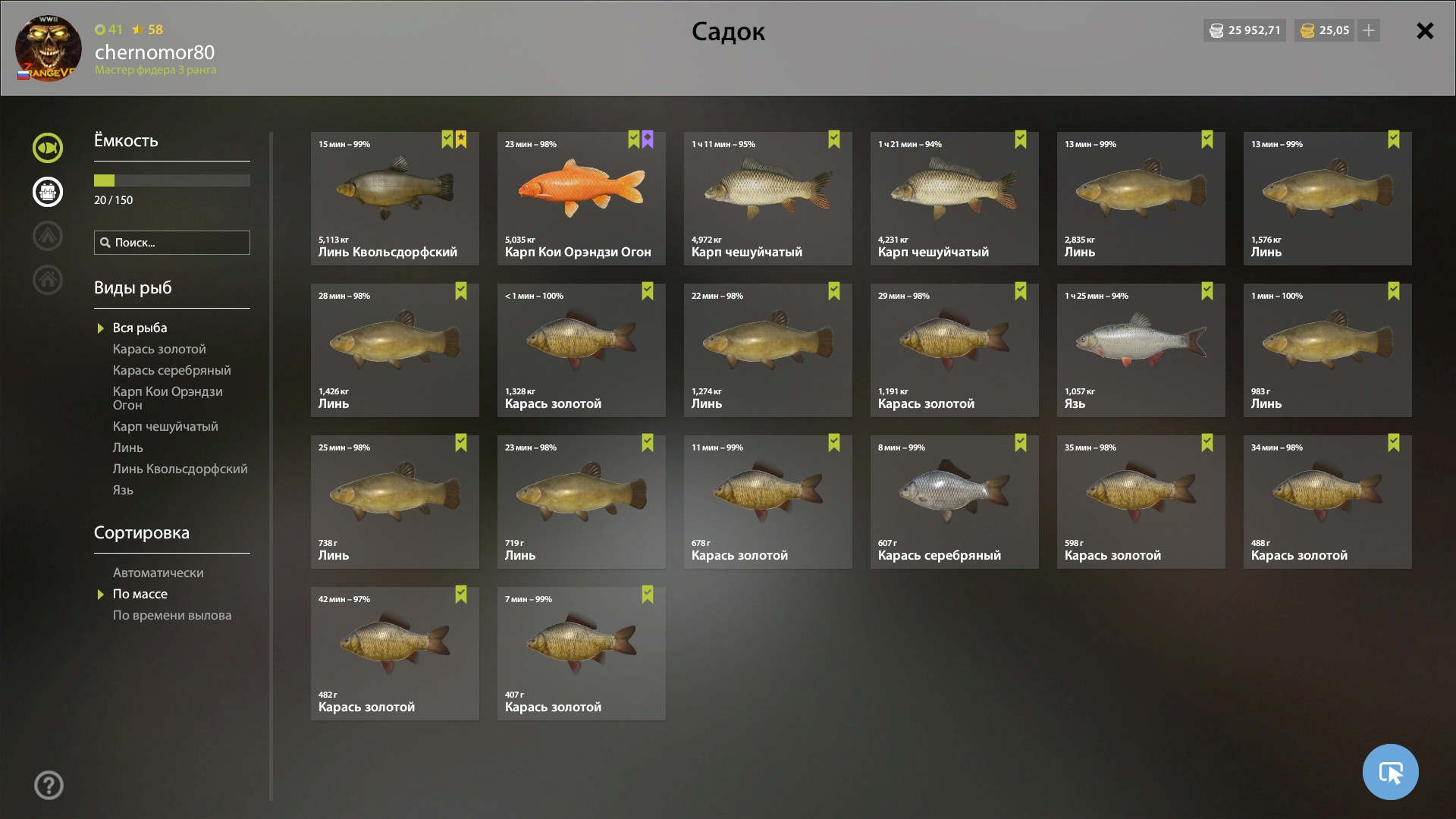Viewport: 1456px width, 819px height.
Task: Toggle bookmark on Карась серебряный card
Action: 1021,443
